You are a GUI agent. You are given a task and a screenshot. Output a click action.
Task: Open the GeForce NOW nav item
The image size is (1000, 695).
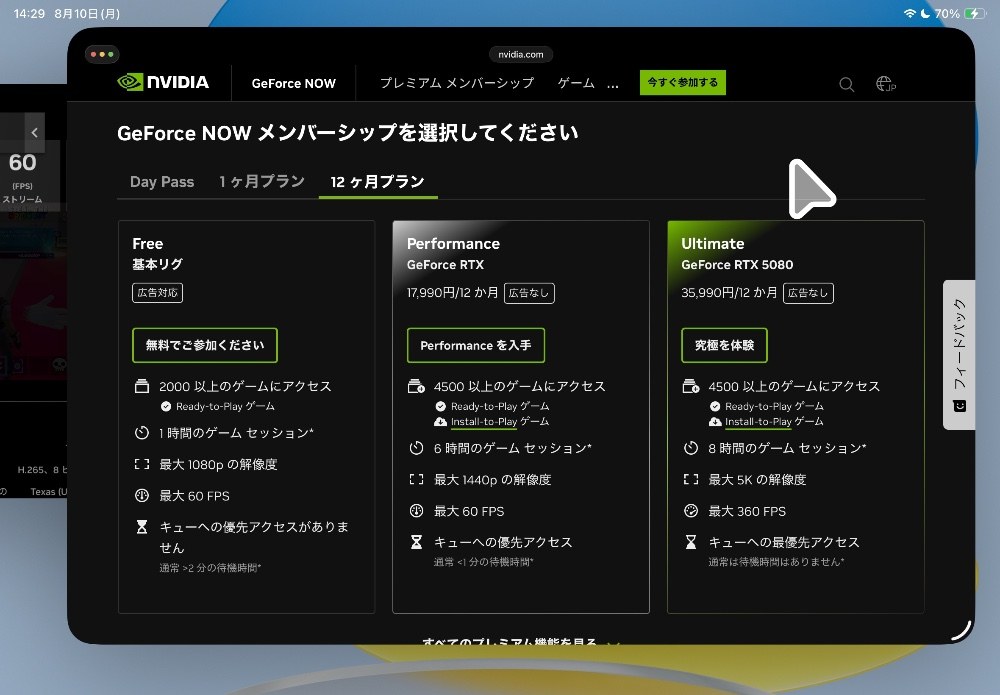(x=293, y=84)
